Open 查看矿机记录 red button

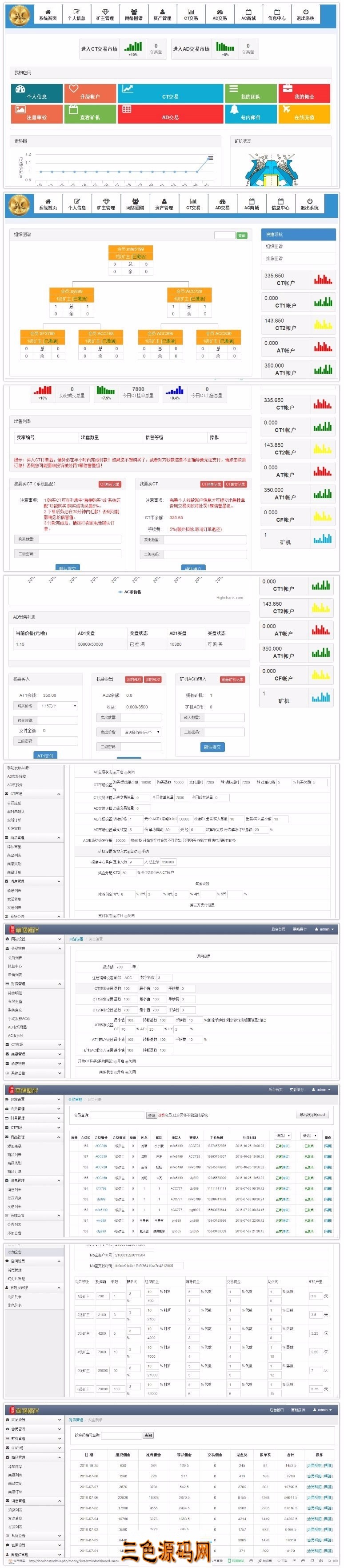[232, 679]
